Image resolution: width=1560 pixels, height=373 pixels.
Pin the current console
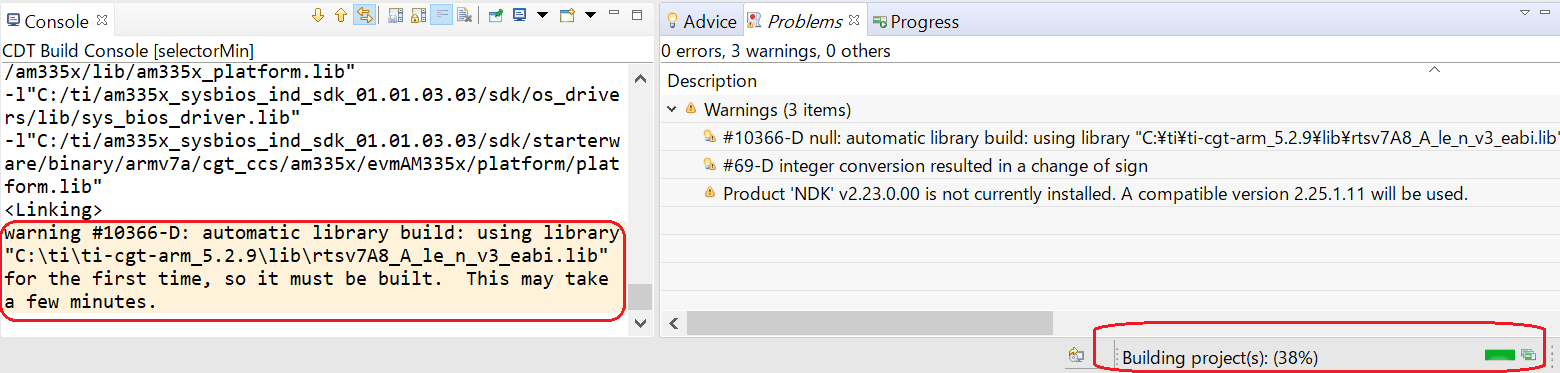[496, 15]
